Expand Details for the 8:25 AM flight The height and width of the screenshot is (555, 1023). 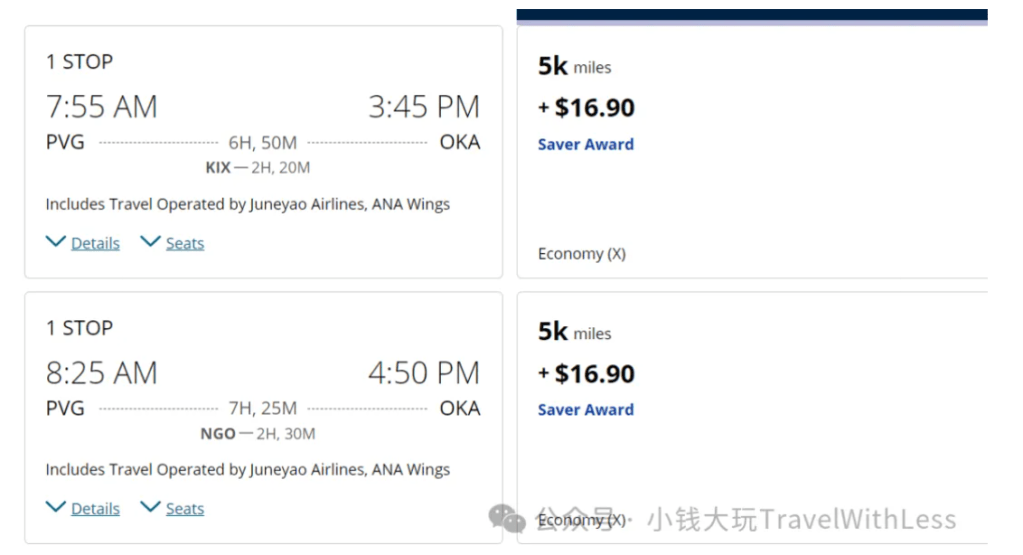pyautogui.click(x=95, y=509)
